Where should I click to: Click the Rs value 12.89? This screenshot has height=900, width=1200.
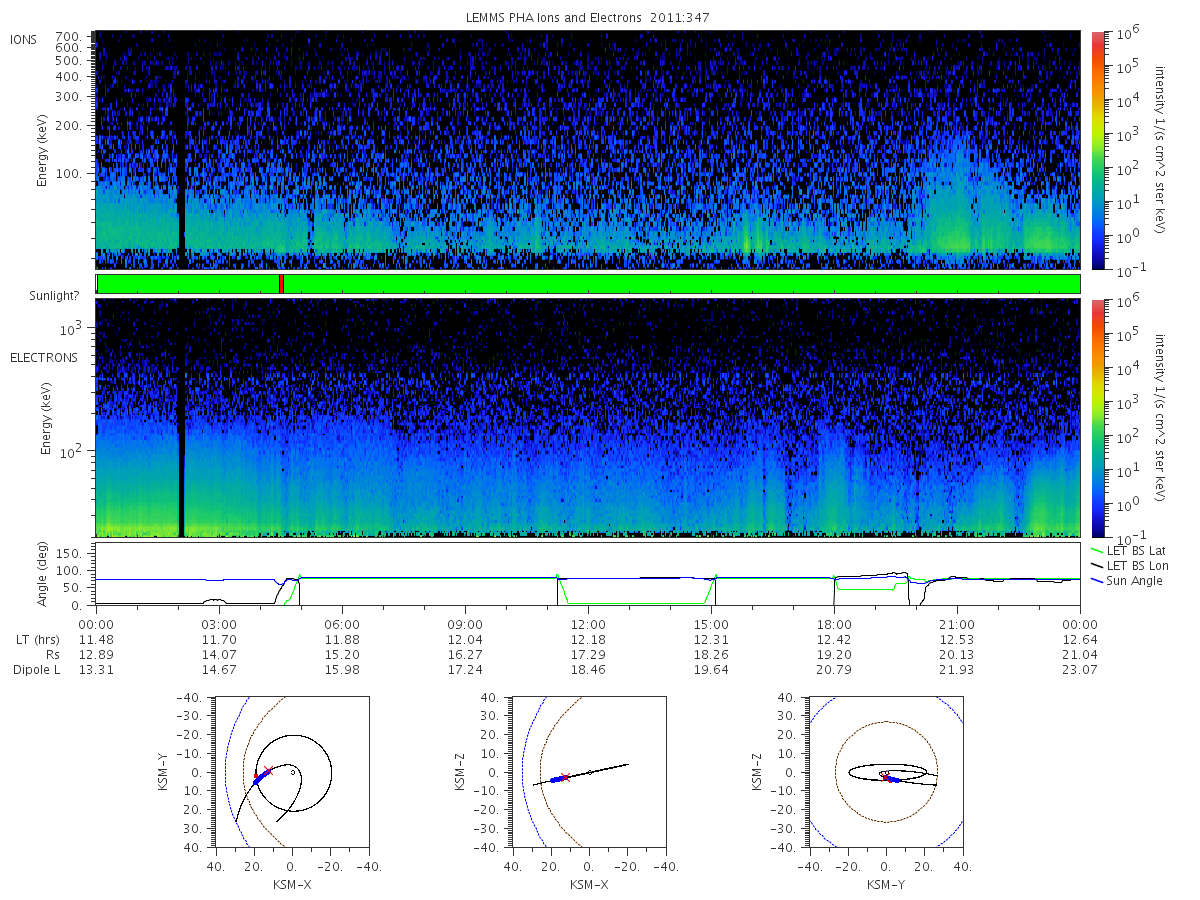[96, 654]
